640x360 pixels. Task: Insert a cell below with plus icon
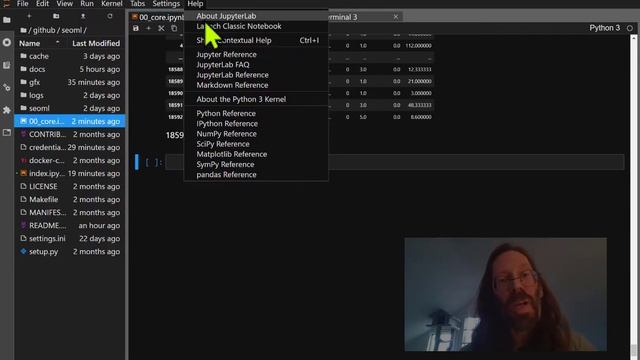tap(149, 29)
